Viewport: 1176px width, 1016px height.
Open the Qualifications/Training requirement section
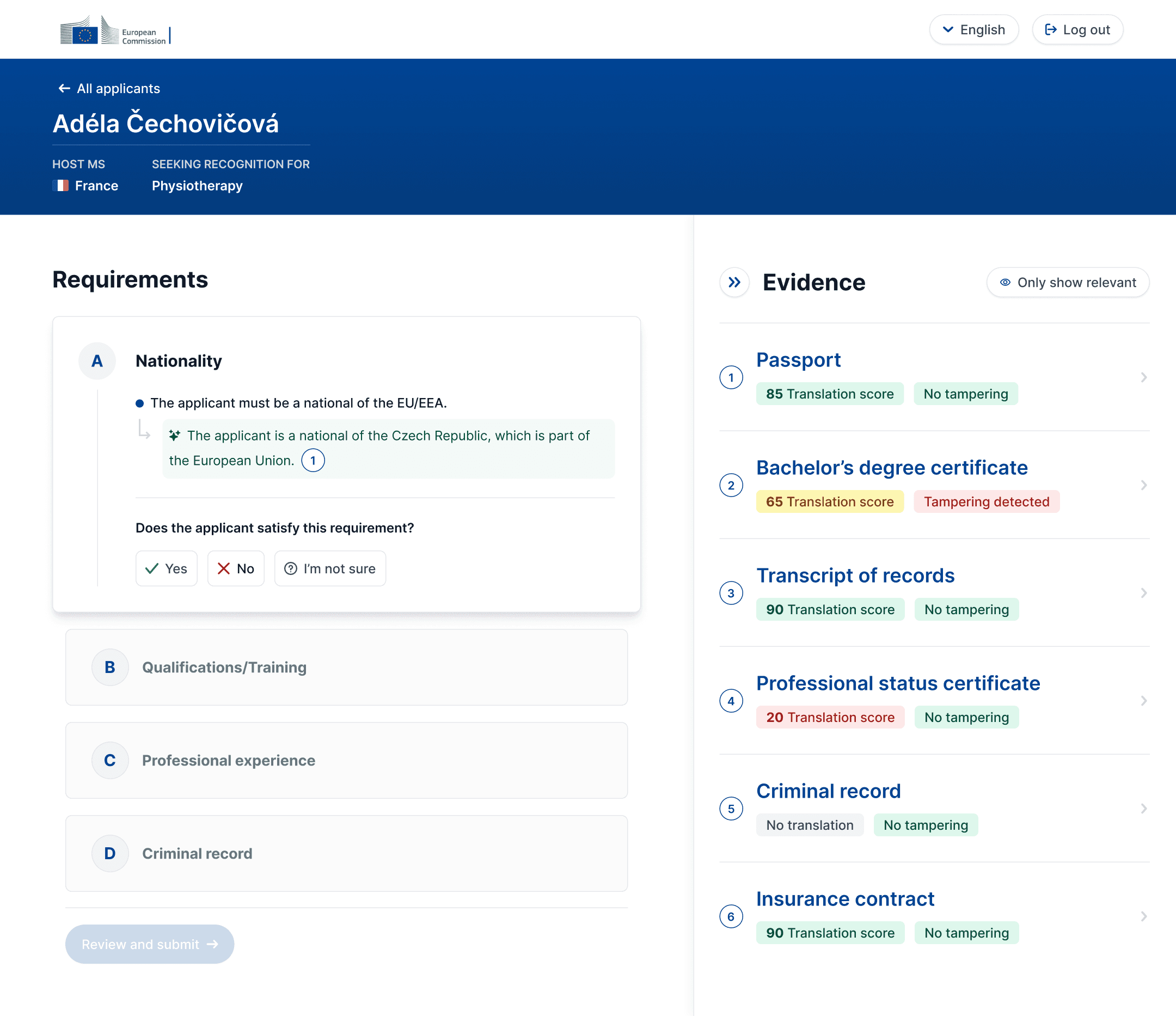click(x=346, y=668)
